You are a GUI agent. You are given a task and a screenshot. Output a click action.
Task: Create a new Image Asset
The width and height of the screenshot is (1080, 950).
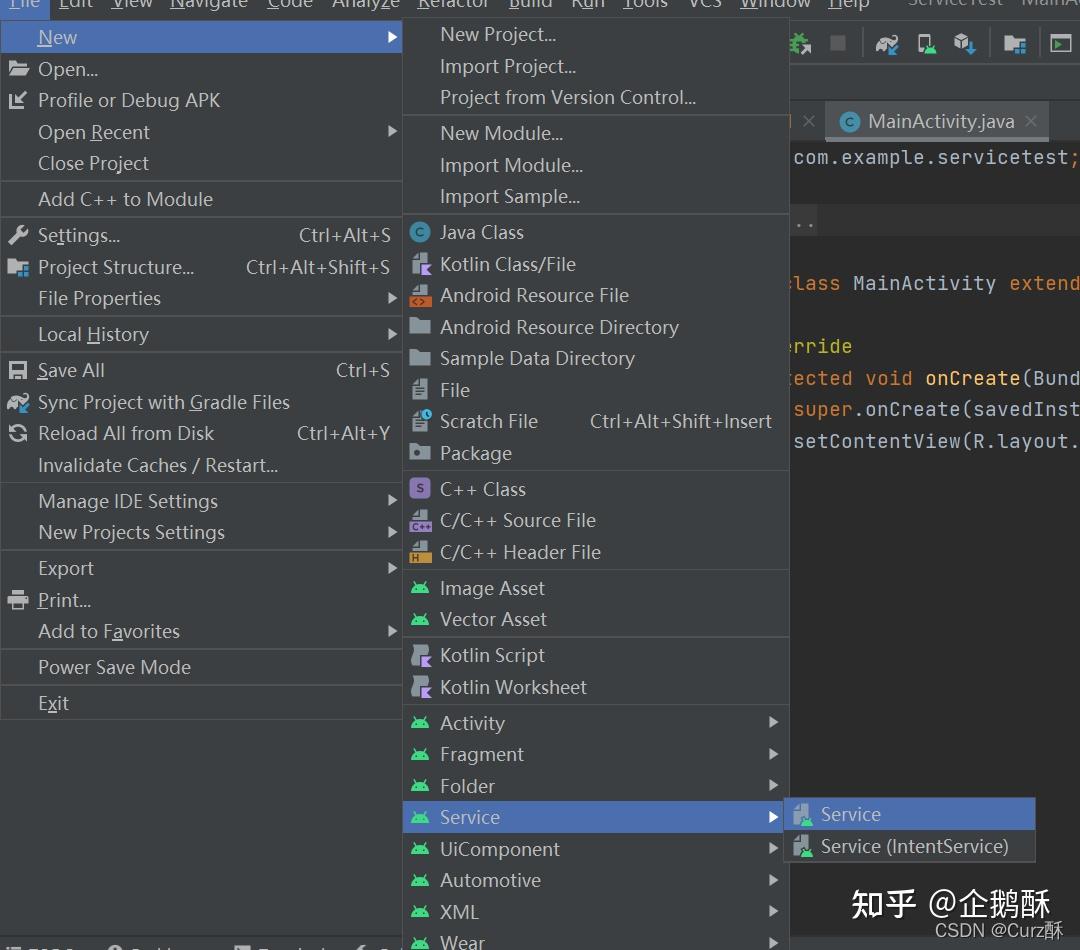[x=489, y=588]
